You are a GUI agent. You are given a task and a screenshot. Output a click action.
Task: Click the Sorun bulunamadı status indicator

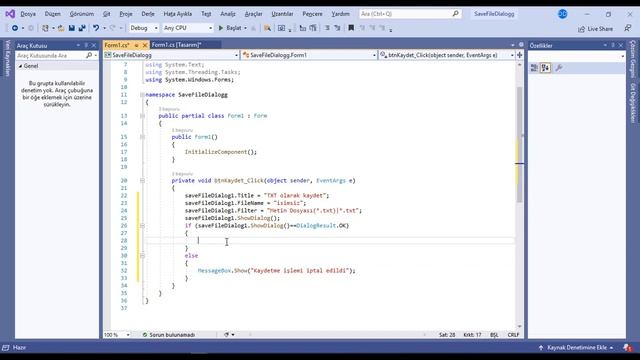tap(169, 335)
